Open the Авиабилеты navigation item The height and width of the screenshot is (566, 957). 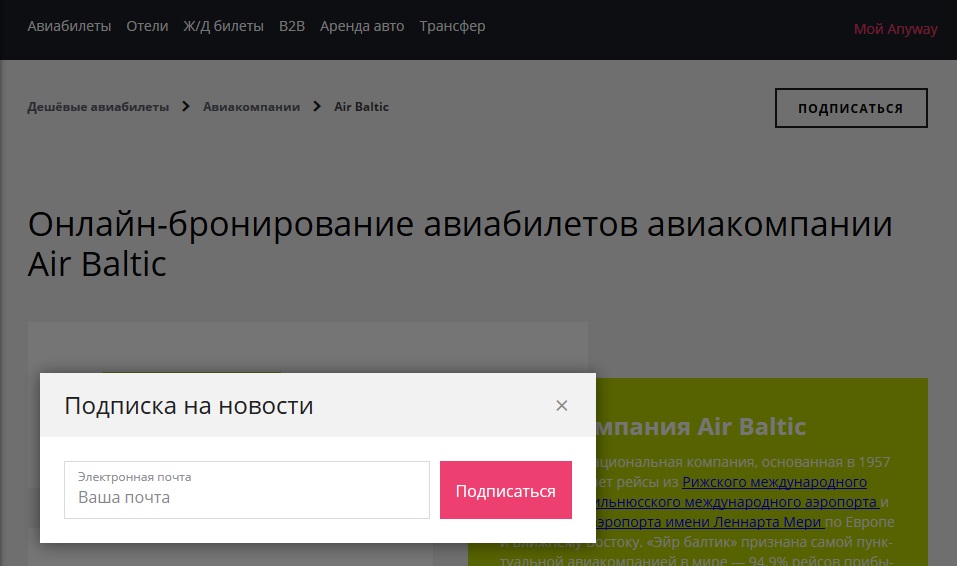[x=69, y=26]
